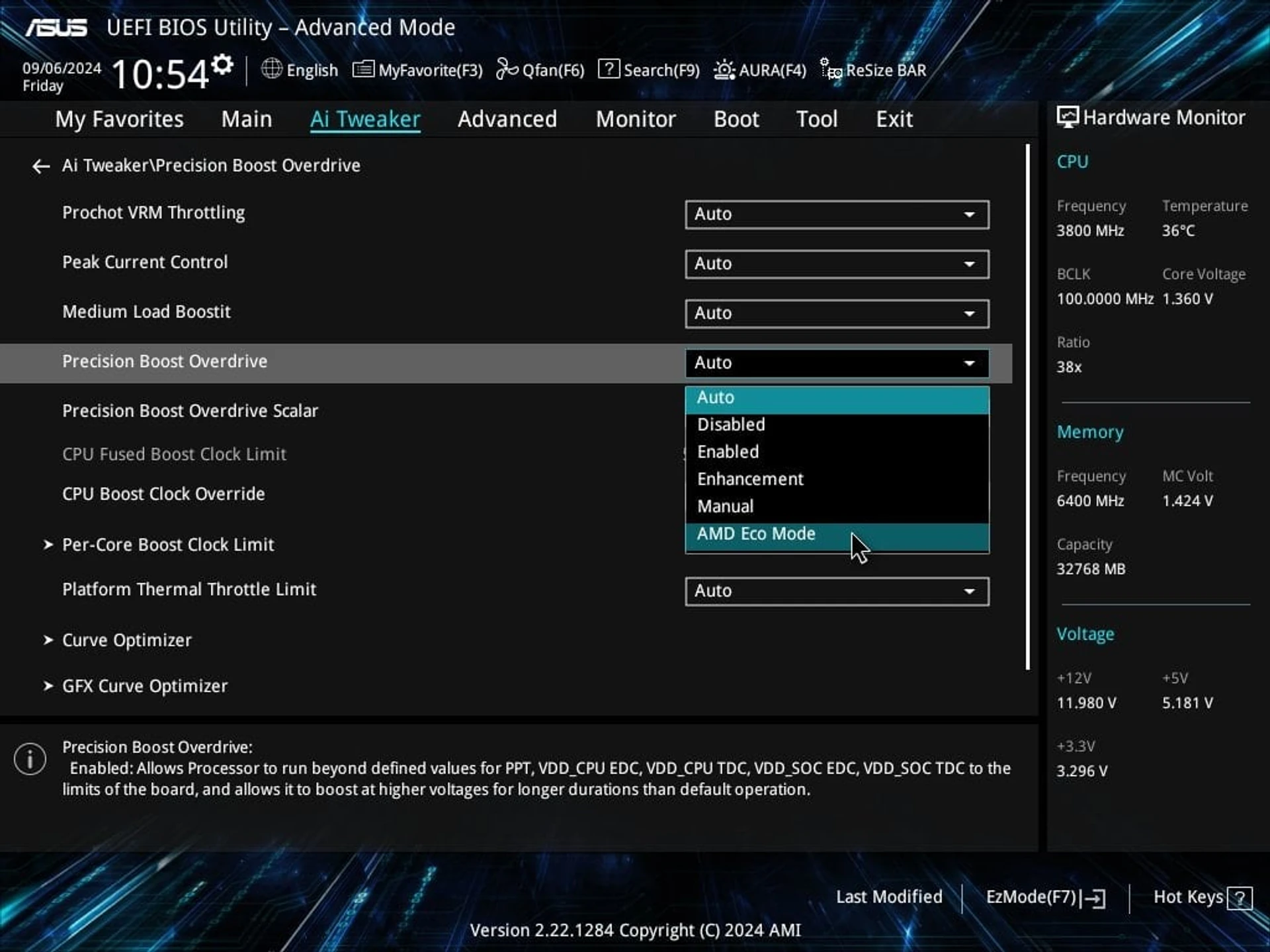
Task: Open AURA(F4) lighting settings
Action: pos(760,69)
